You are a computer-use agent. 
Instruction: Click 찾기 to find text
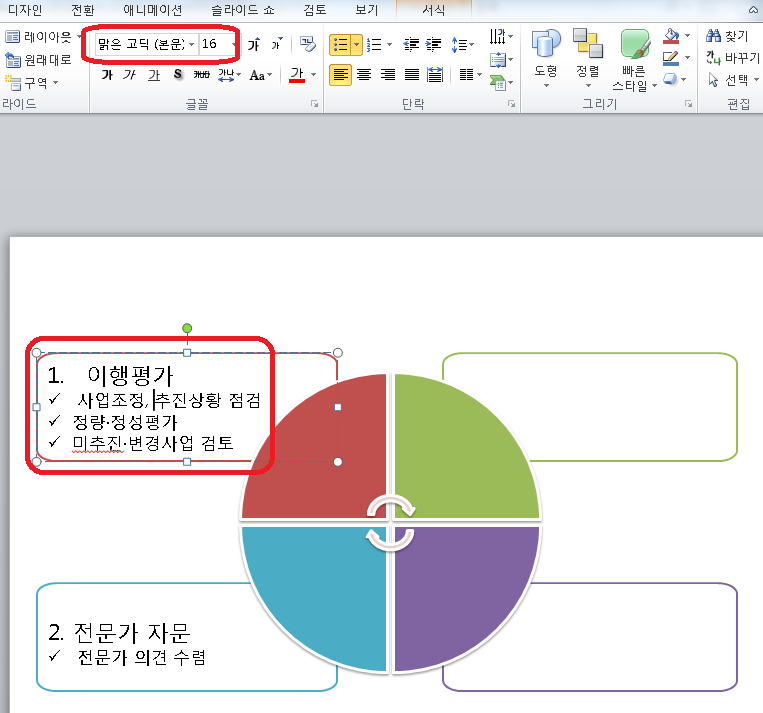[733, 36]
